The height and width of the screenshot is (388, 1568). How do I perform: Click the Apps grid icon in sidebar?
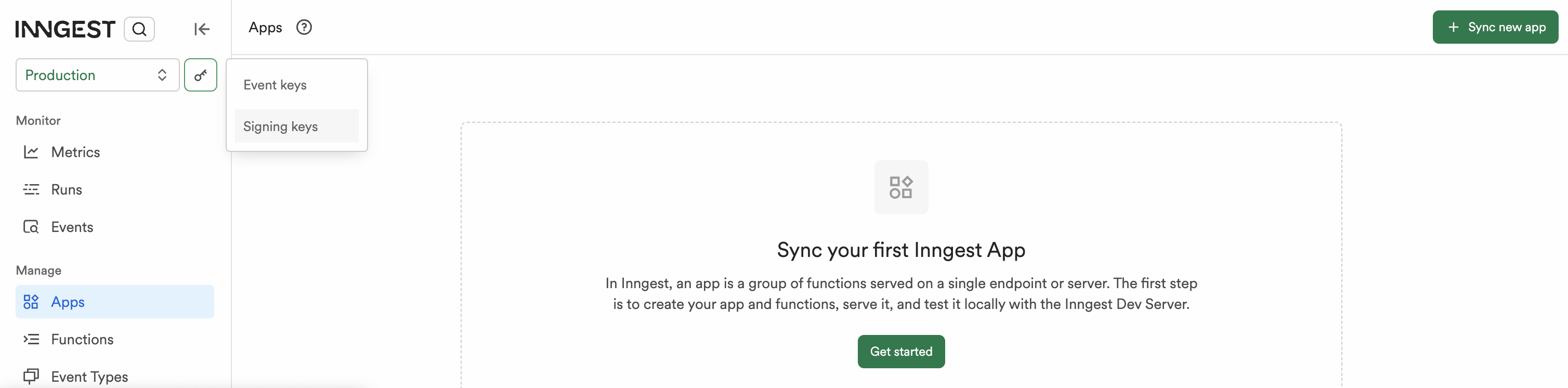[31, 302]
